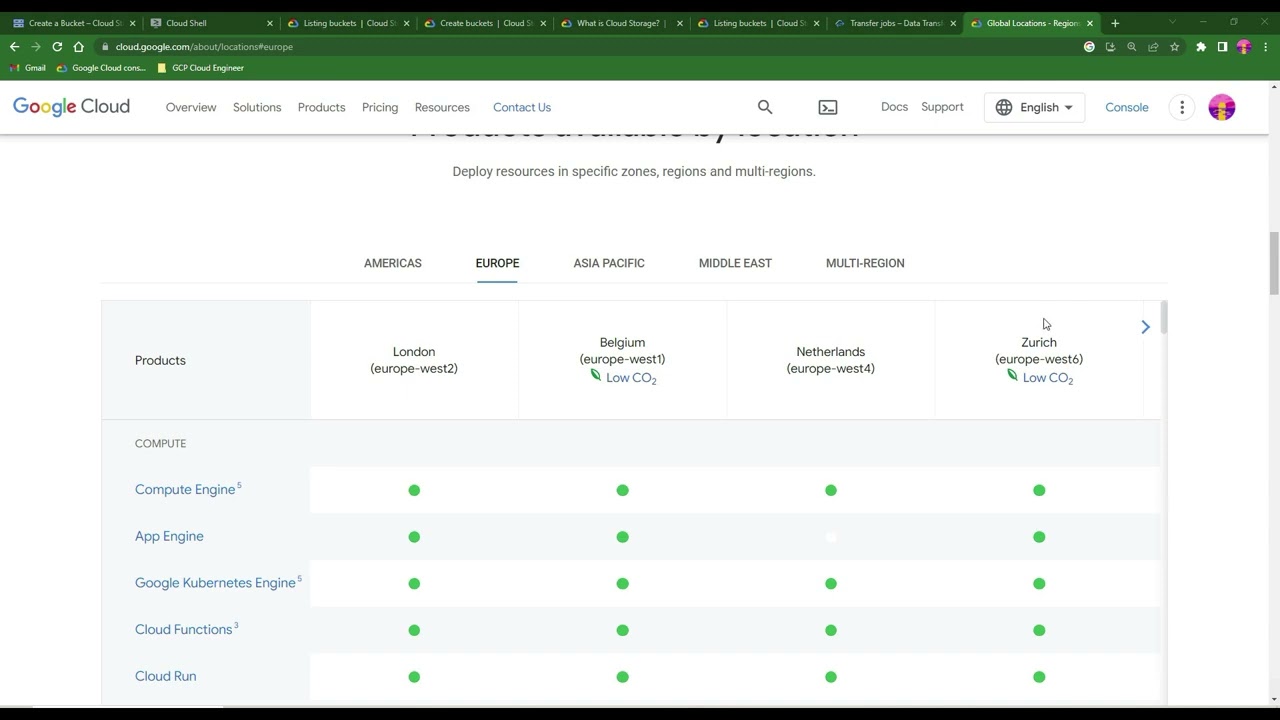The width and height of the screenshot is (1280, 720).
Task: Switch to the AMERICAS tab
Action: click(393, 263)
